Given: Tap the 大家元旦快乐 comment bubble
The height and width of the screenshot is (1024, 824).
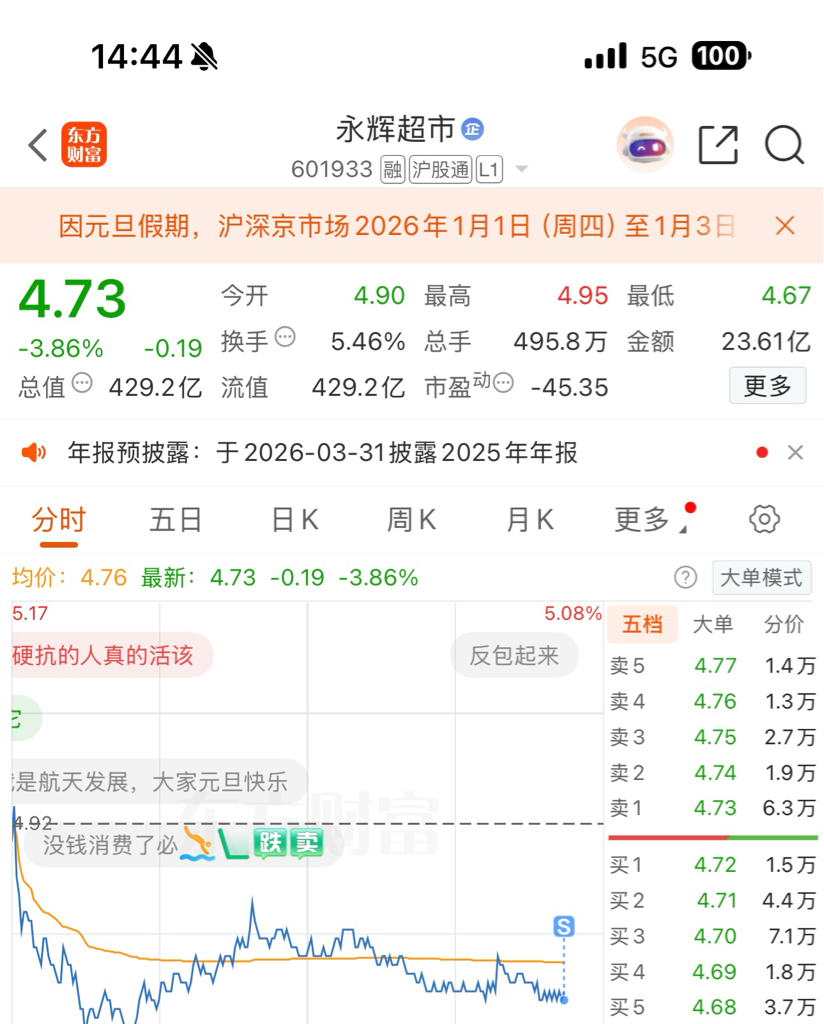Looking at the screenshot, I should [160, 782].
